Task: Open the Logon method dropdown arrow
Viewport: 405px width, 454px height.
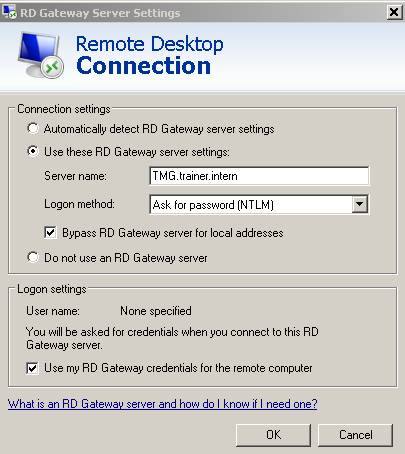Action: 360,204
